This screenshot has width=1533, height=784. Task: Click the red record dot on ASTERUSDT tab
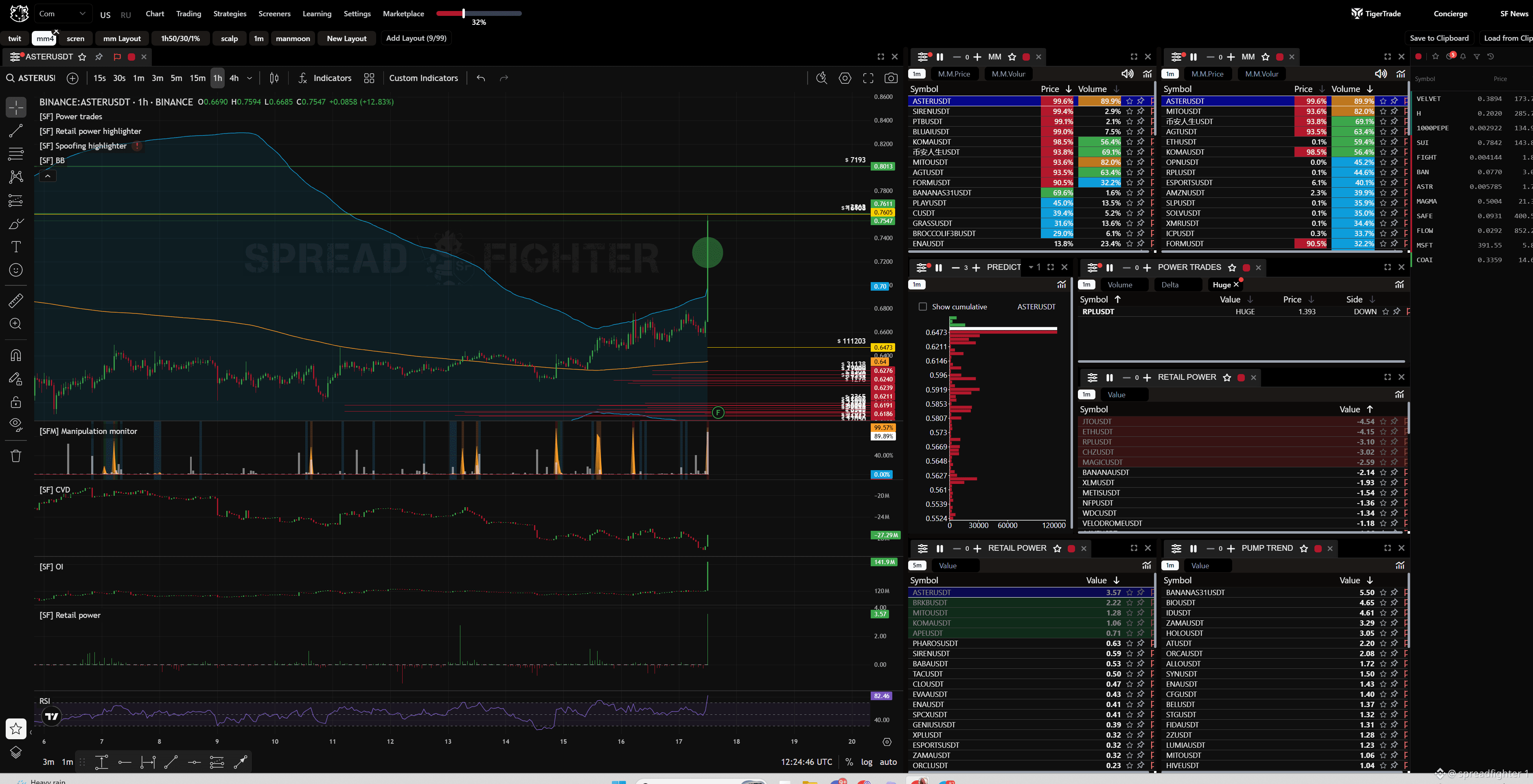coord(131,57)
